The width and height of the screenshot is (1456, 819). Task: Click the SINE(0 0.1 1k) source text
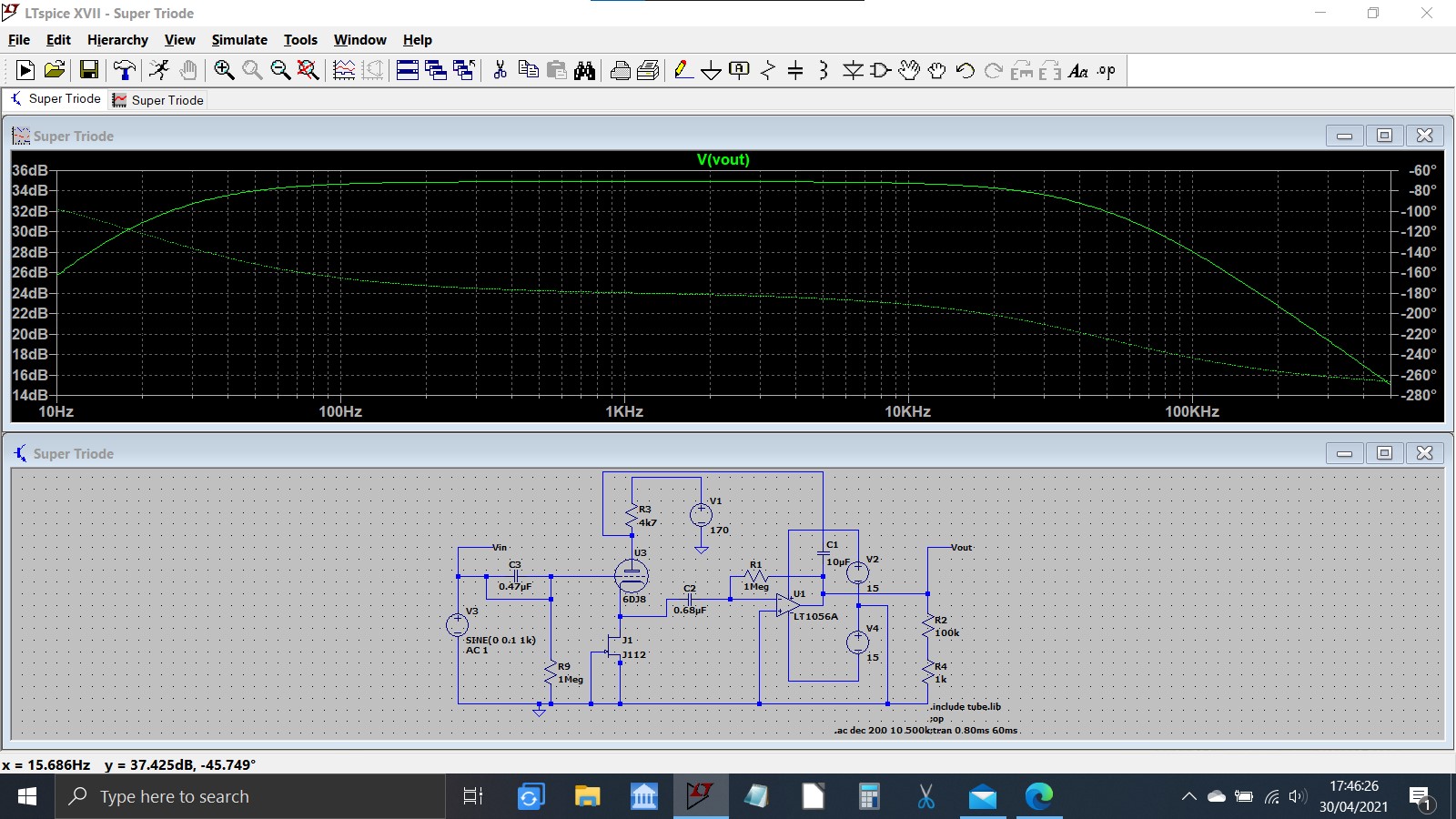(x=500, y=641)
